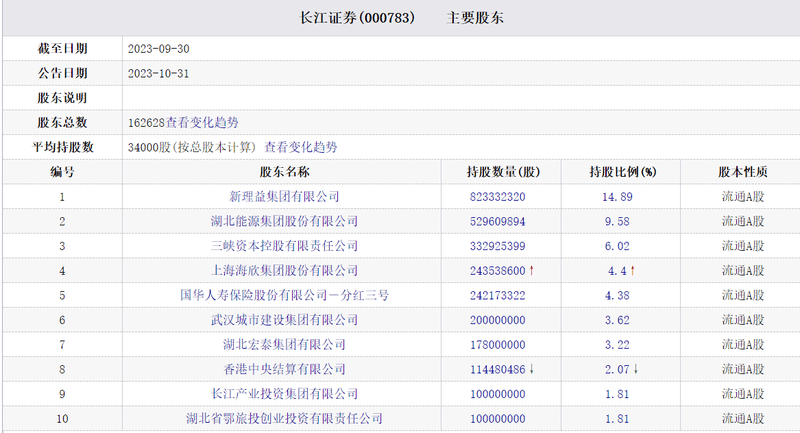Image resolution: width=800 pixels, height=433 pixels.
Task: Click holding ratio 3.62
Action: point(617,320)
